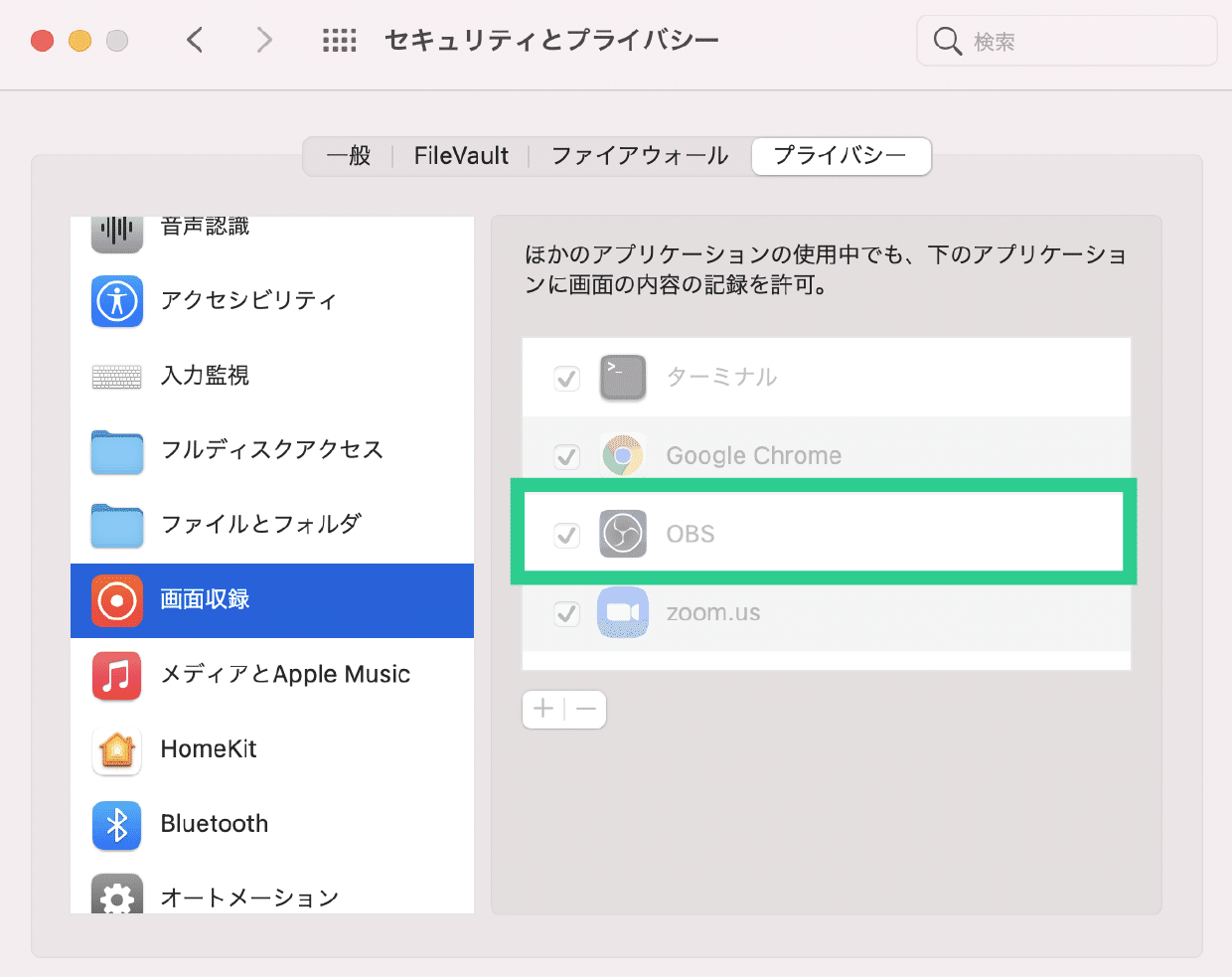Viewport: 1232px width, 977px height.
Task: Toggle the Google Chrome permission checkbox
Action: tap(566, 456)
